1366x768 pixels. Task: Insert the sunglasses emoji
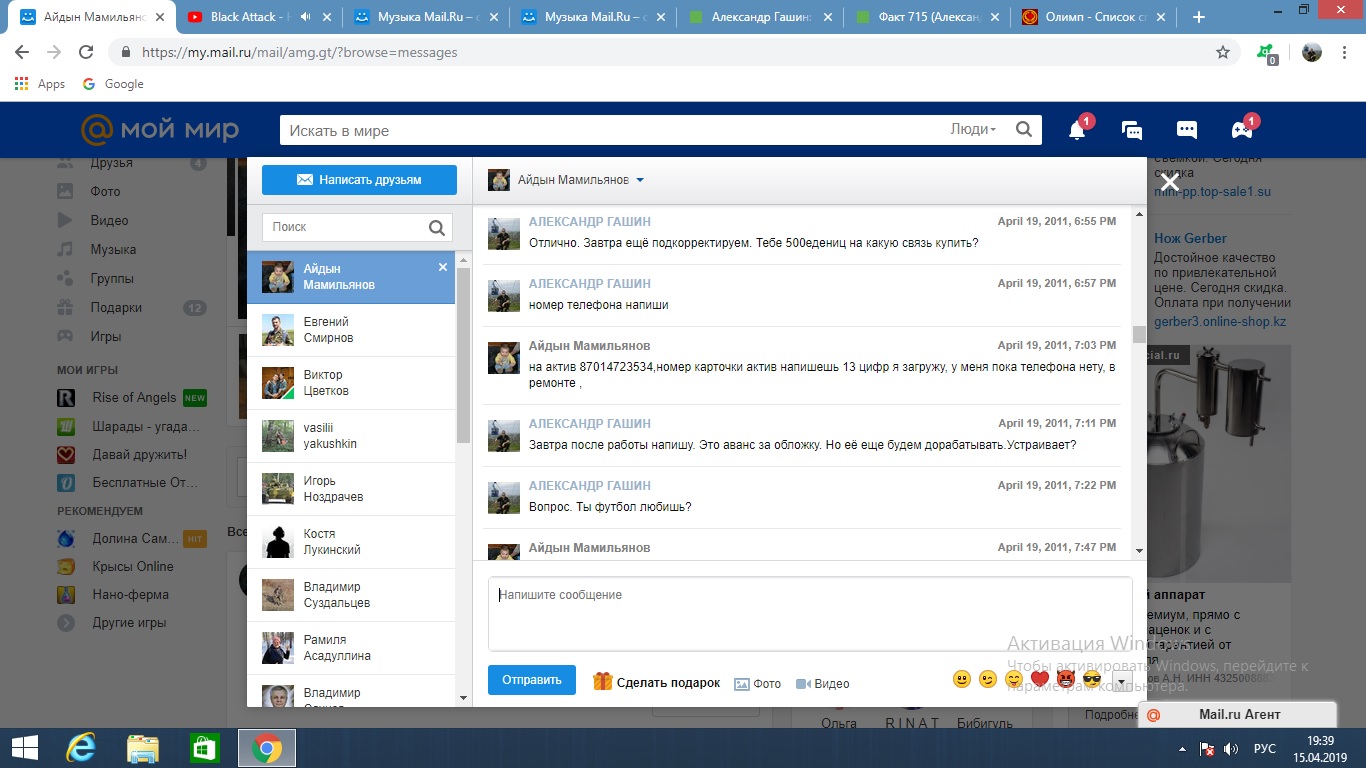pyautogui.click(x=1092, y=680)
